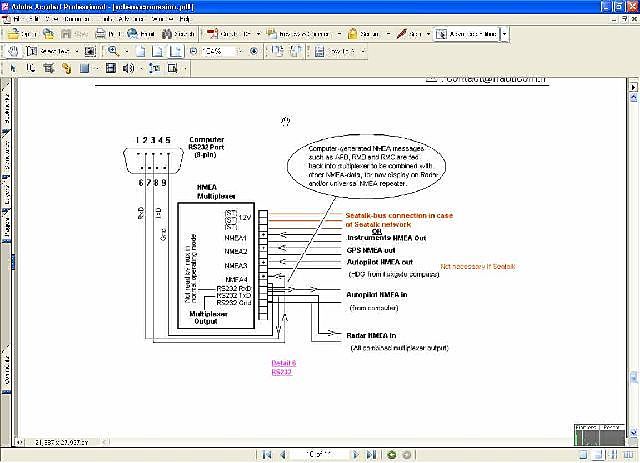Open the Pages navigation tab

(6, 225)
